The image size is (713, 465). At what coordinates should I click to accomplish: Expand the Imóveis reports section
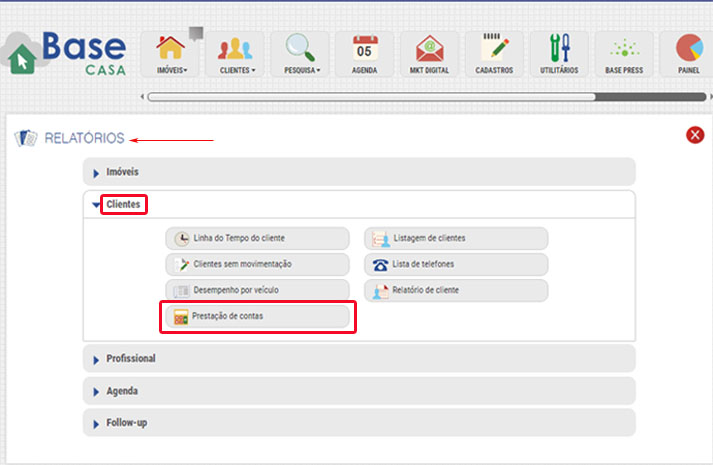[359, 172]
